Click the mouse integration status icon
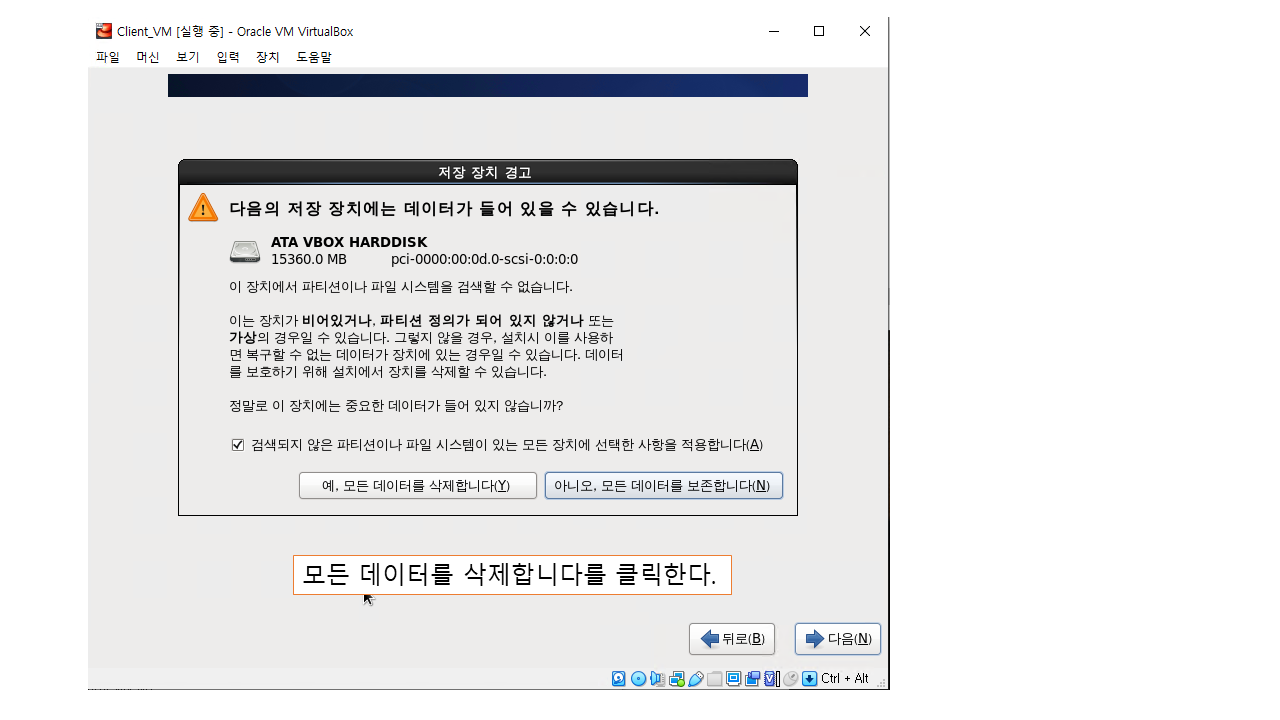 [x=790, y=679]
